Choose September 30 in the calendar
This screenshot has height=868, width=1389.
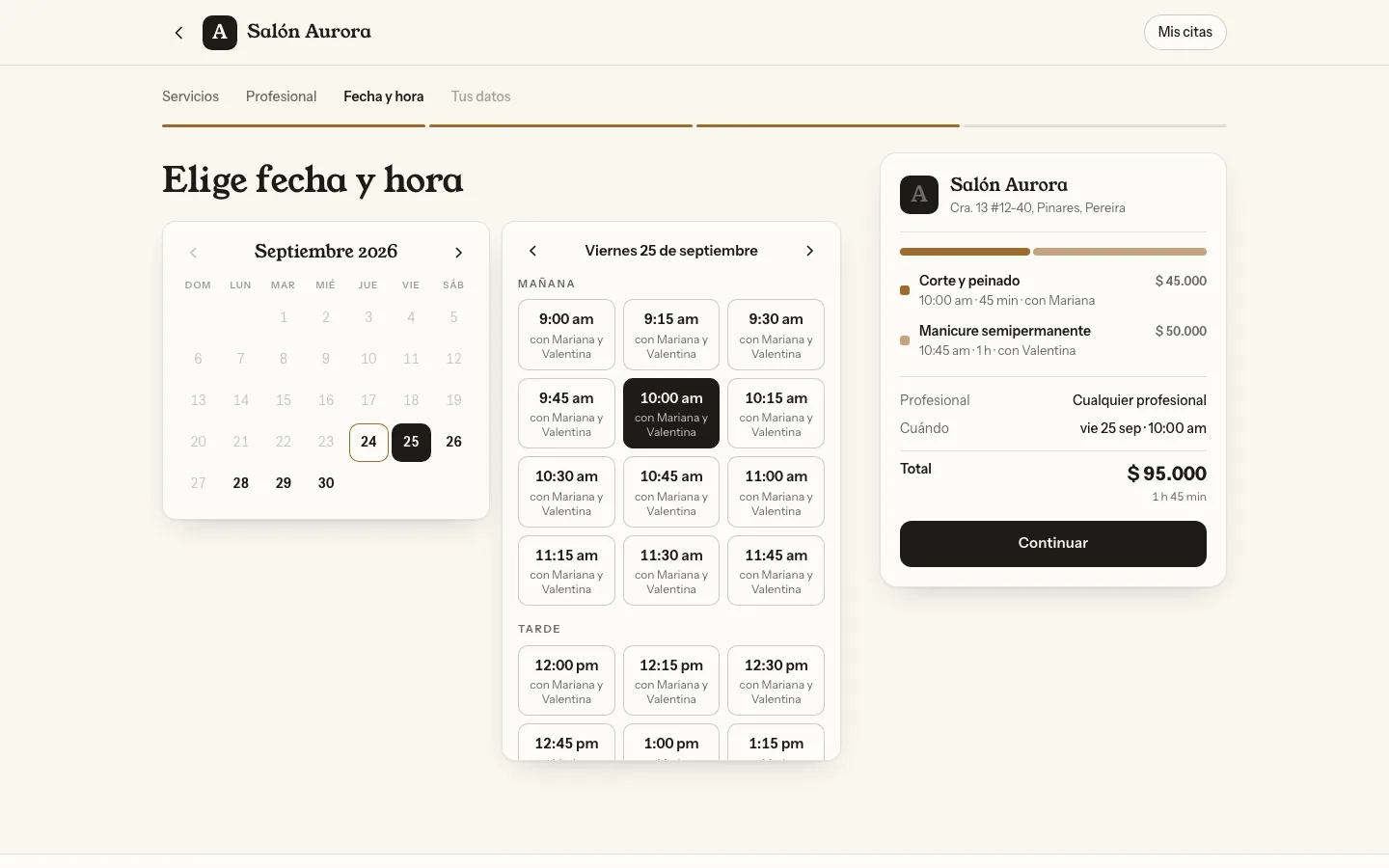[x=326, y=483]
